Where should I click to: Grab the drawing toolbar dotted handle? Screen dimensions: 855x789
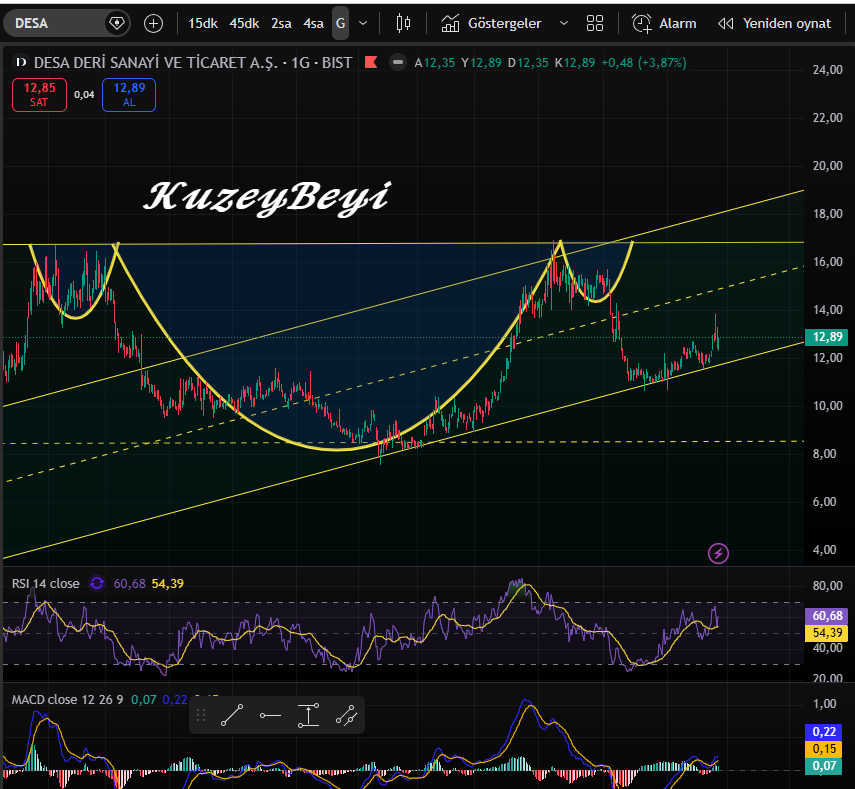(x=201, y=715)
